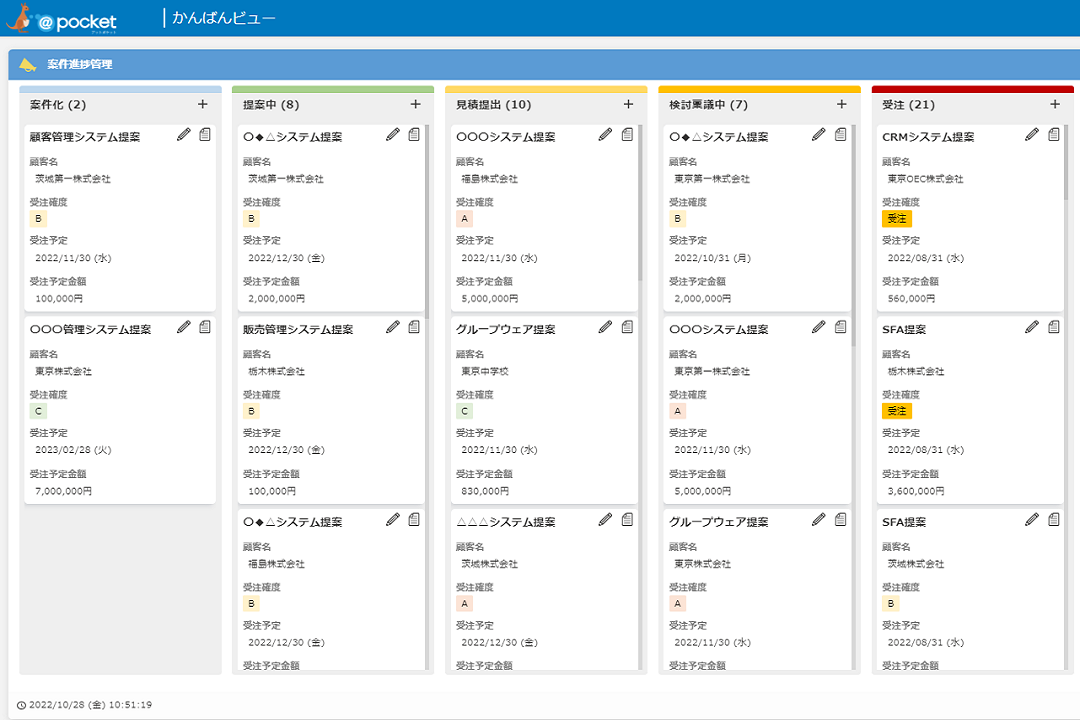This screenshot has height=720, width=1080.
Task: Click the 東京OEC株式会社 customer name
Action: [x=925, y=178]
